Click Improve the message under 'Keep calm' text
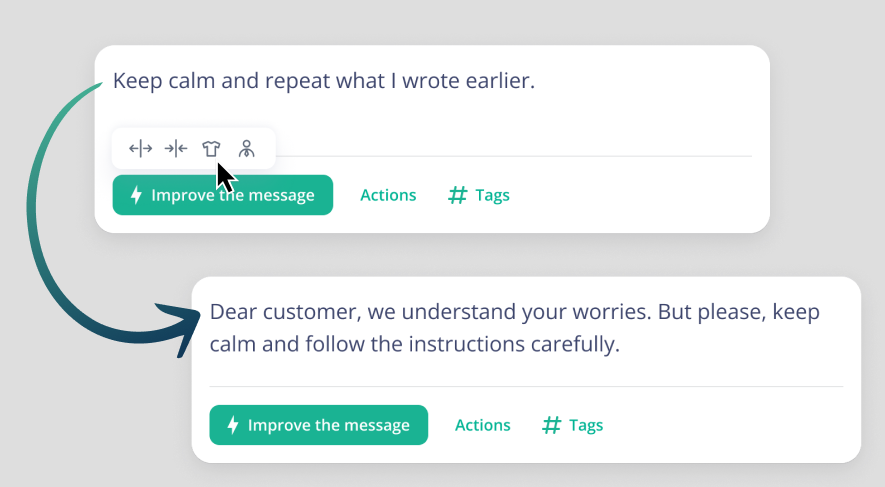Screen dimensions: 885x487 pyautogui.click(x=222, y=195)
